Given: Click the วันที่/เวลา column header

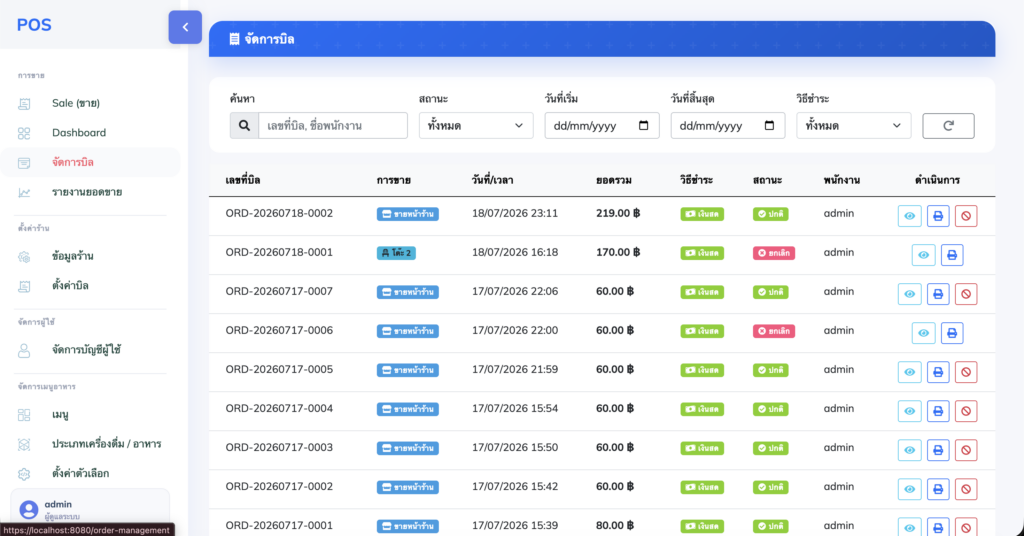Looking at the screenshot, I should (x=492, y=180).
